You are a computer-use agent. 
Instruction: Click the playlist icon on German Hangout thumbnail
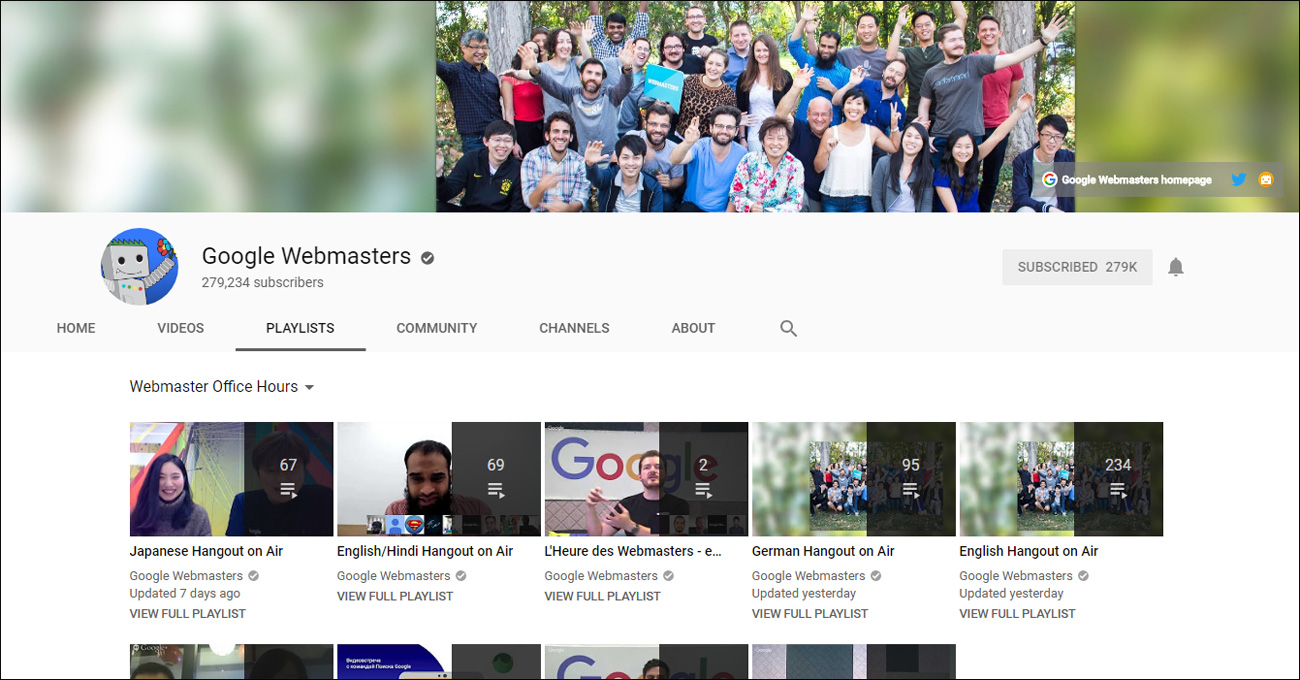[910, 490]
